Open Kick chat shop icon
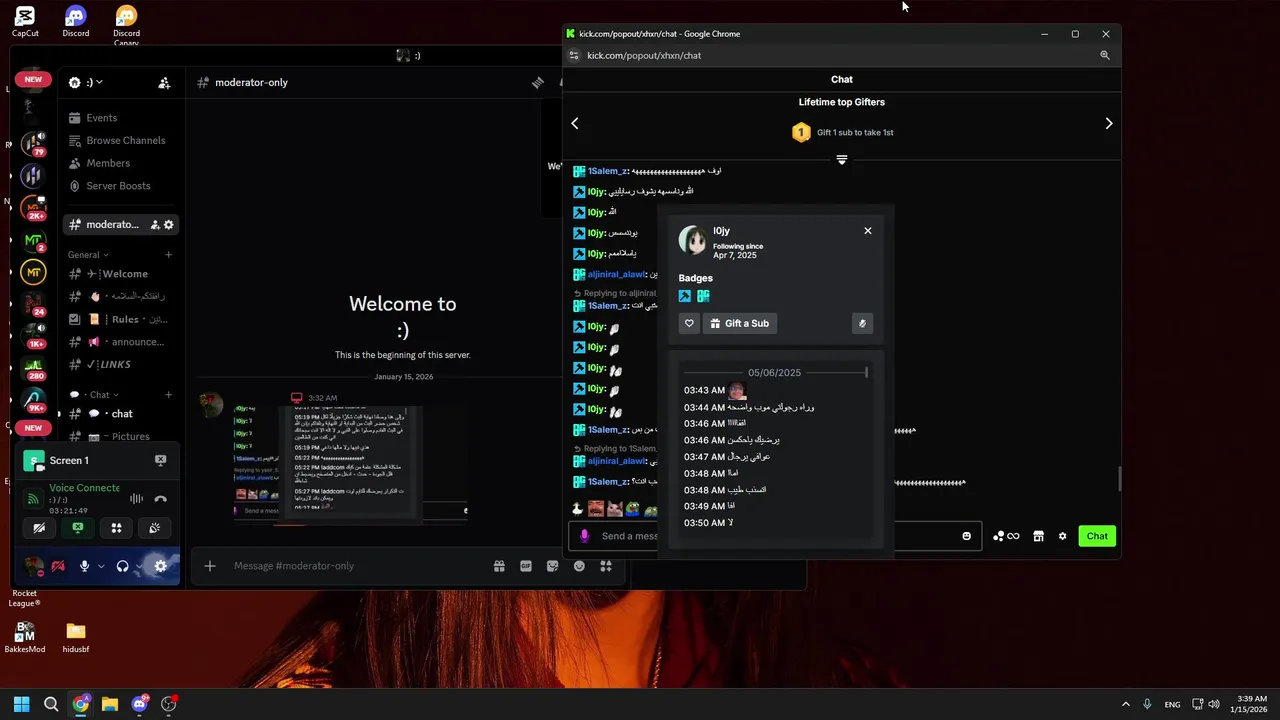This screenshot has height=720, width=1280. point(1038,536)
